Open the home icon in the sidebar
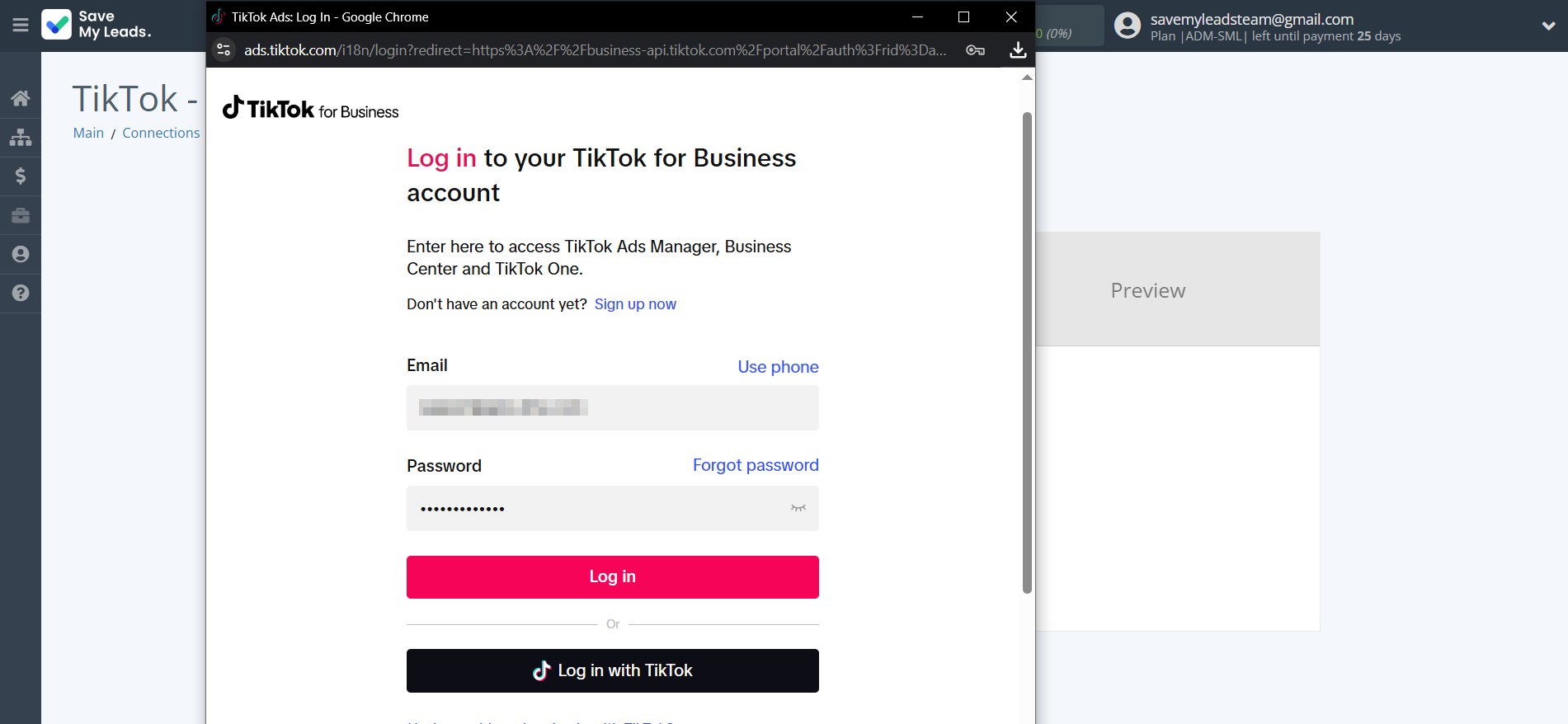This screenshot has height=724, width=1568. click(20, 97)
